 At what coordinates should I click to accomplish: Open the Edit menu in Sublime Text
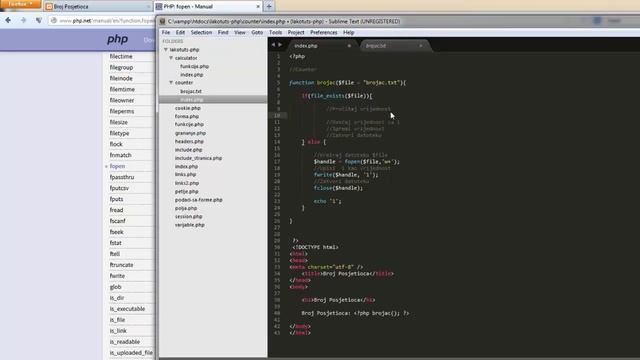tap(180, 32)
